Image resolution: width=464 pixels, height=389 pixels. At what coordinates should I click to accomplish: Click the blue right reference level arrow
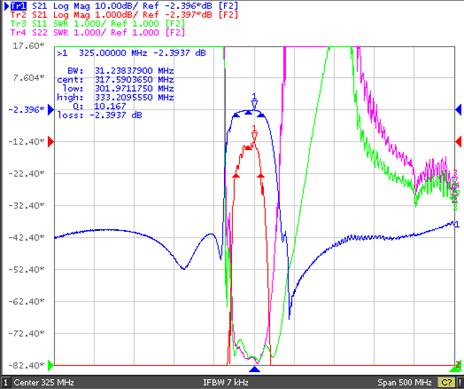pos(458,109)
